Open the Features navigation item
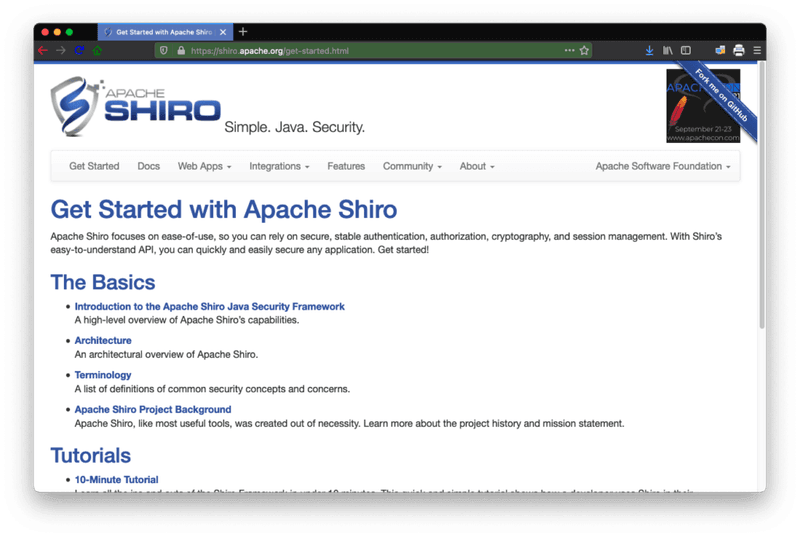The width and height of the screenshot is (800, 537). 346,166
